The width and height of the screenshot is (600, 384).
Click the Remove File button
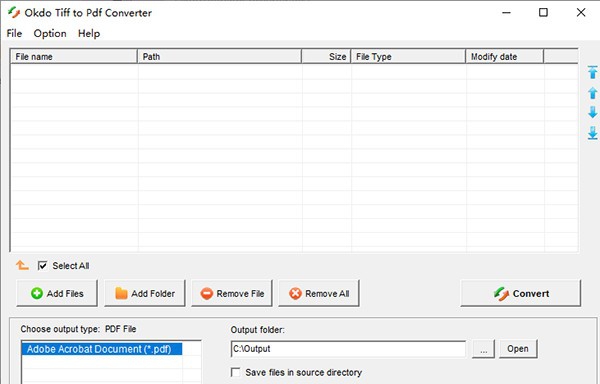click(x=232, y=293)
